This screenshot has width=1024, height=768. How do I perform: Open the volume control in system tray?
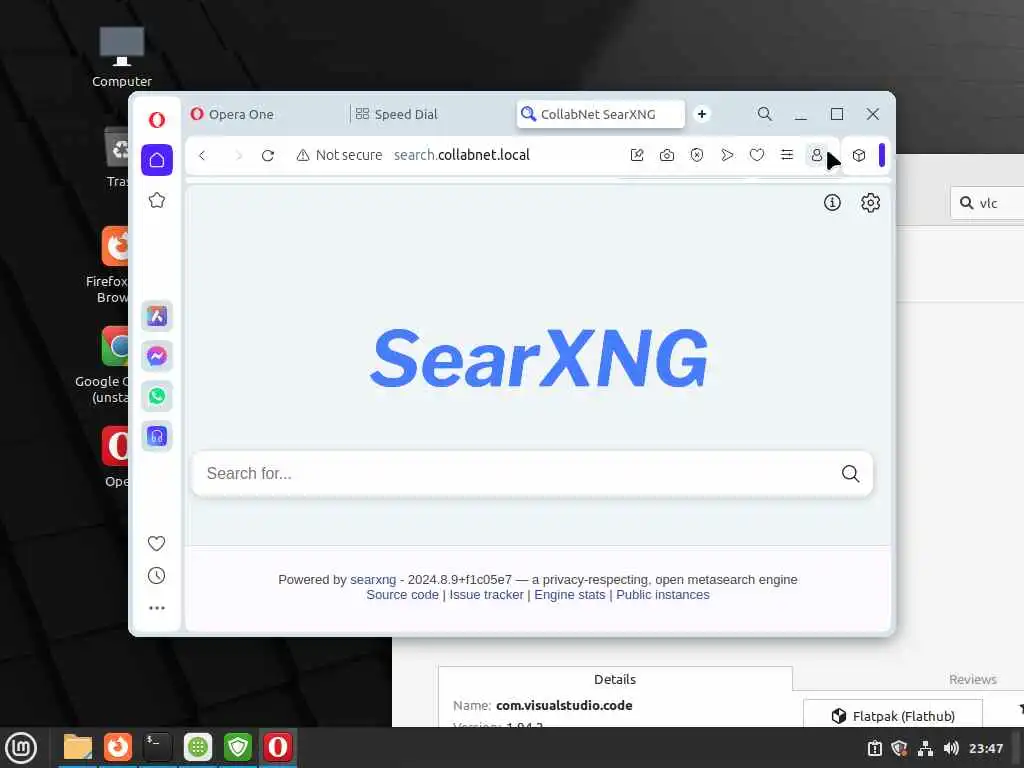[952, 748]
